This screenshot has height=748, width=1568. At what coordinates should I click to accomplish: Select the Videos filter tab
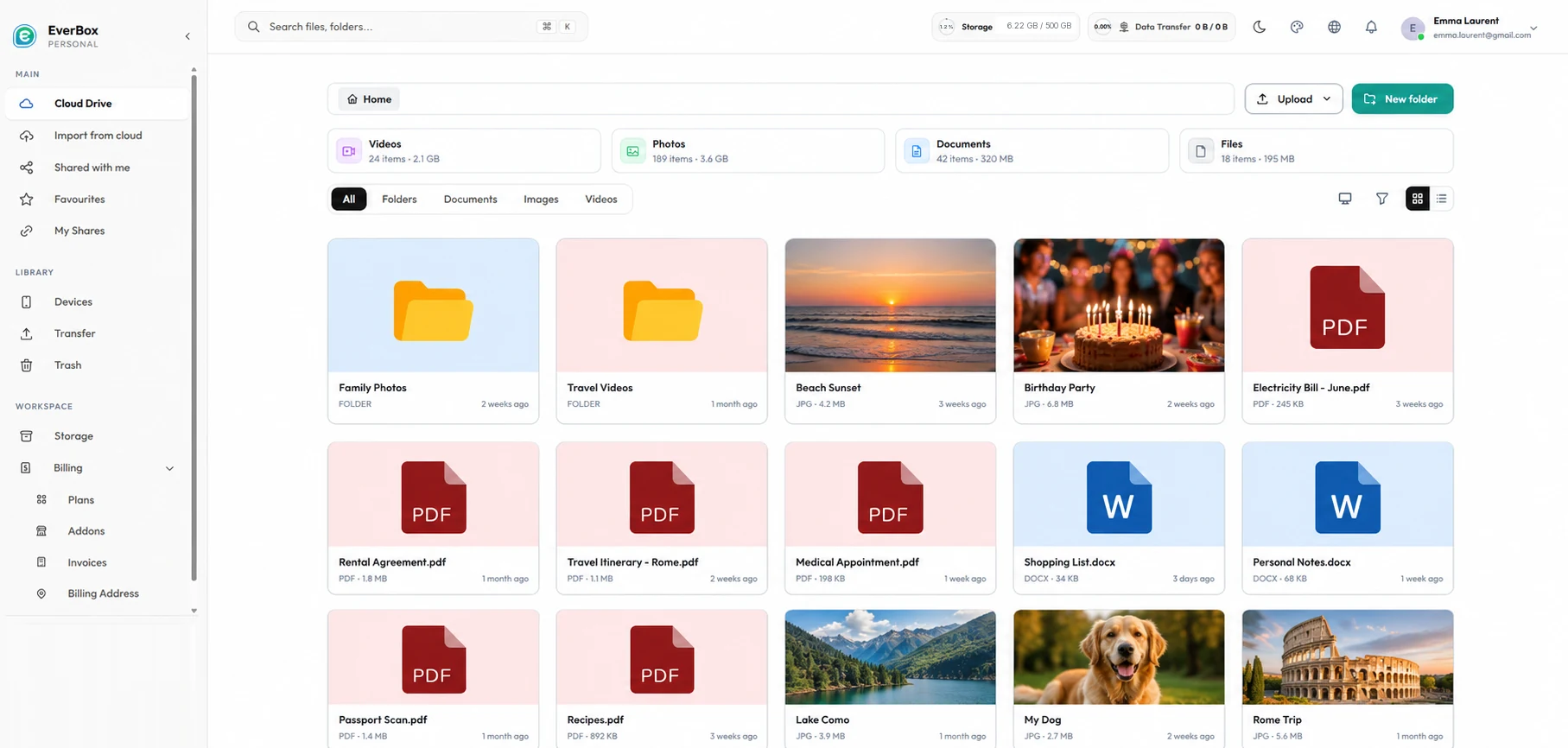[601, 200]
